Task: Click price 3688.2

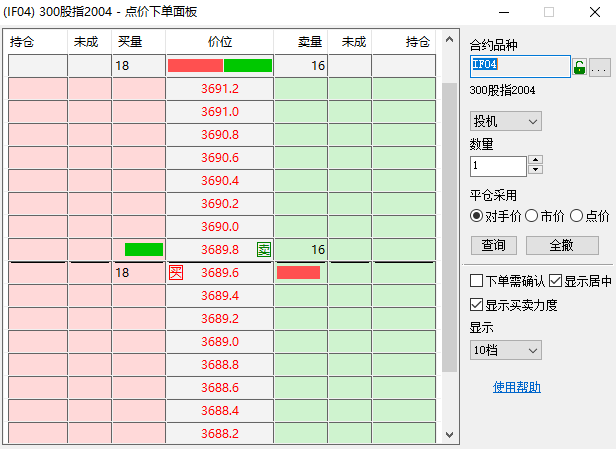Action: point(220,433)
